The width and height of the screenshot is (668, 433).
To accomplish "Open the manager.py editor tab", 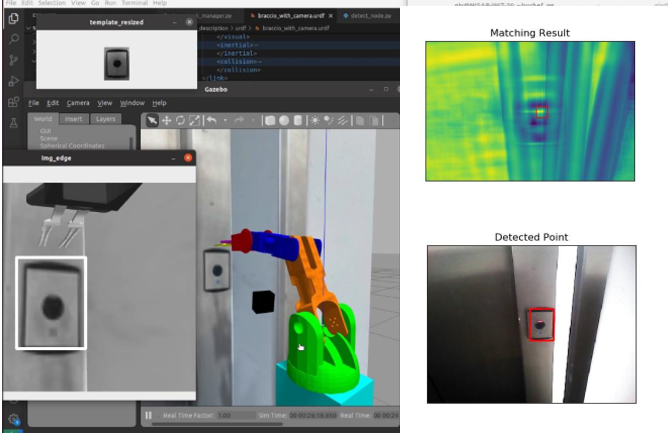I will (215, 16).
